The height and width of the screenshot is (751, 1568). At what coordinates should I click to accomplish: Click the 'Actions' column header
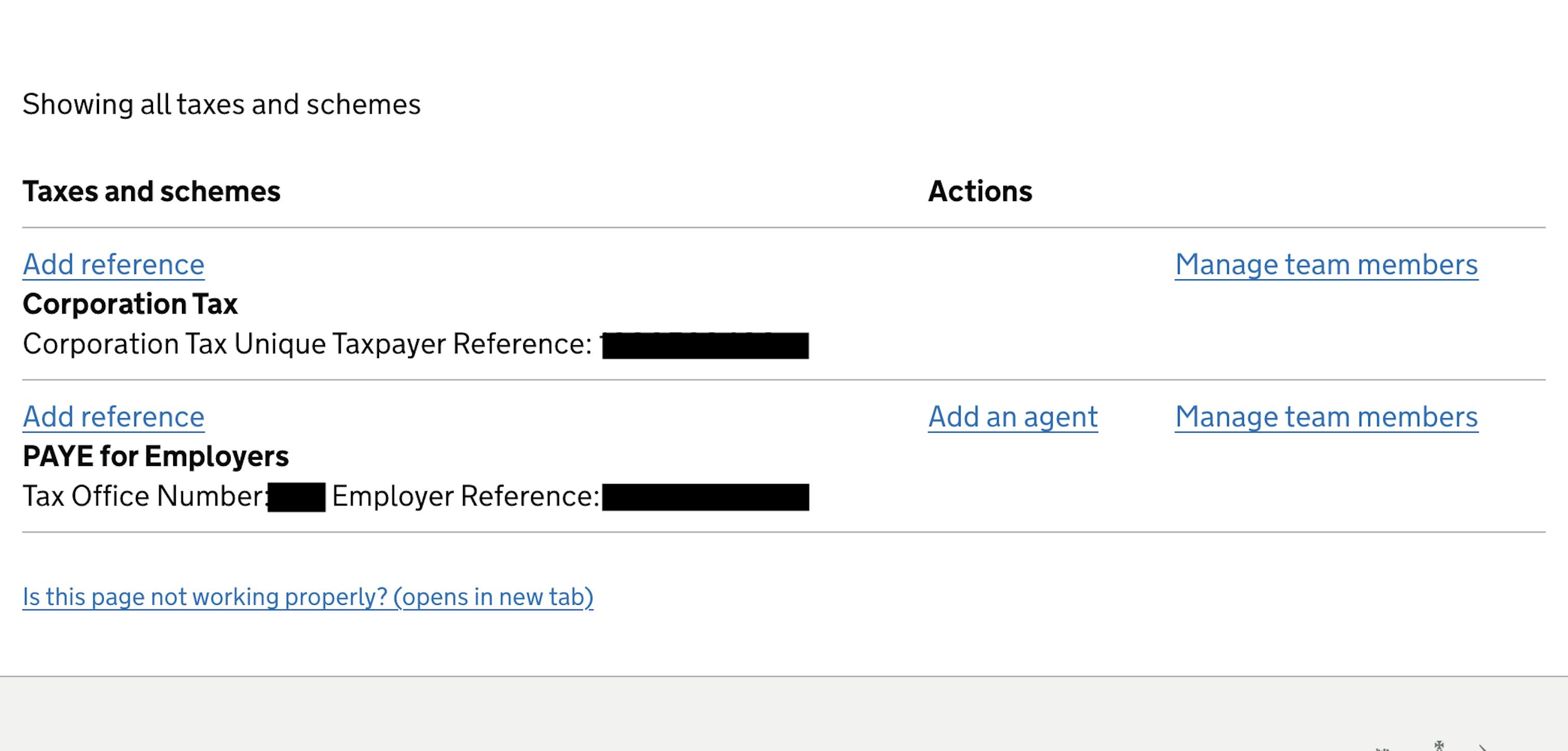(979, 191)
